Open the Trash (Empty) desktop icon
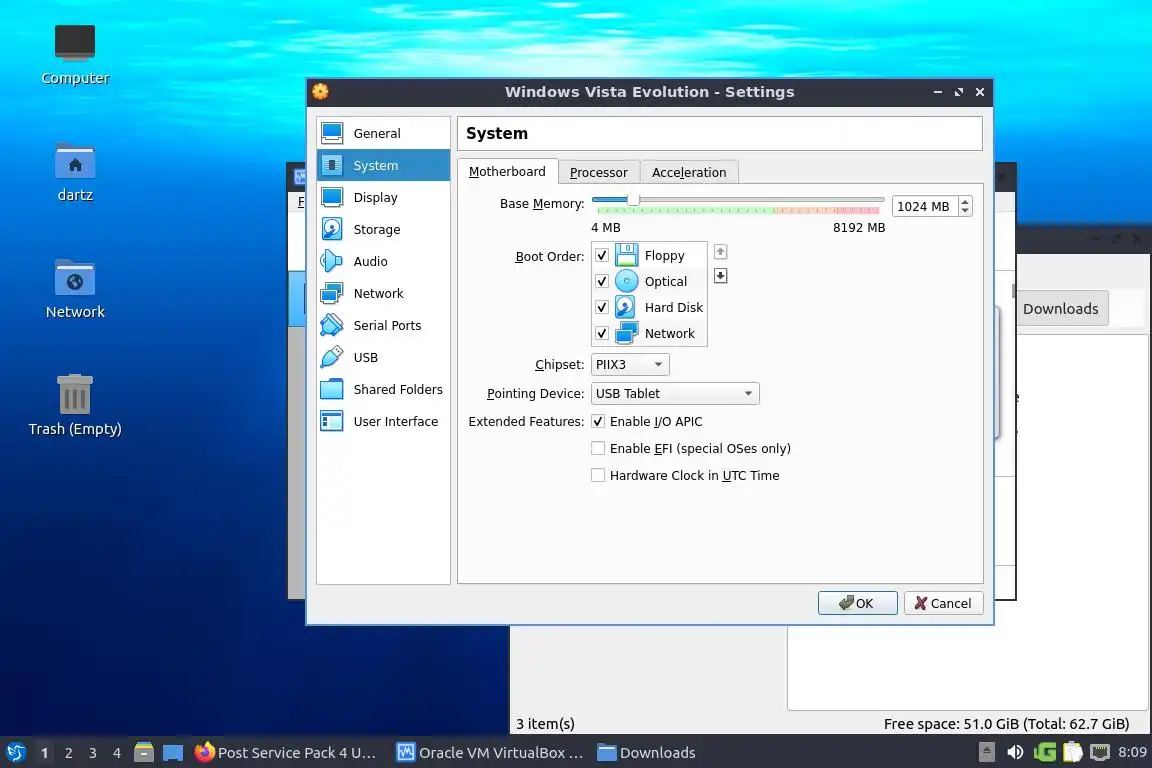The width and height of the screenshot is (1152, 768). 75,405
